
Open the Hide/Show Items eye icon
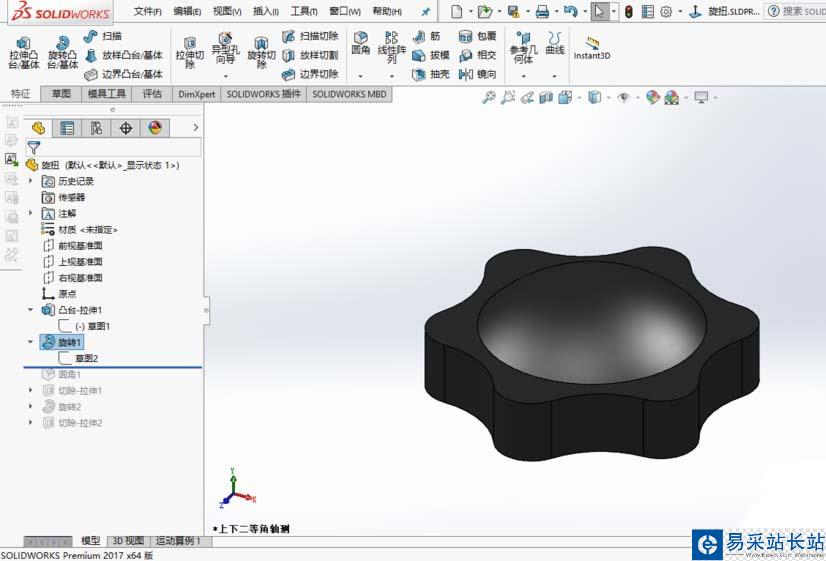pyautogui.click(x=624, y=97)
